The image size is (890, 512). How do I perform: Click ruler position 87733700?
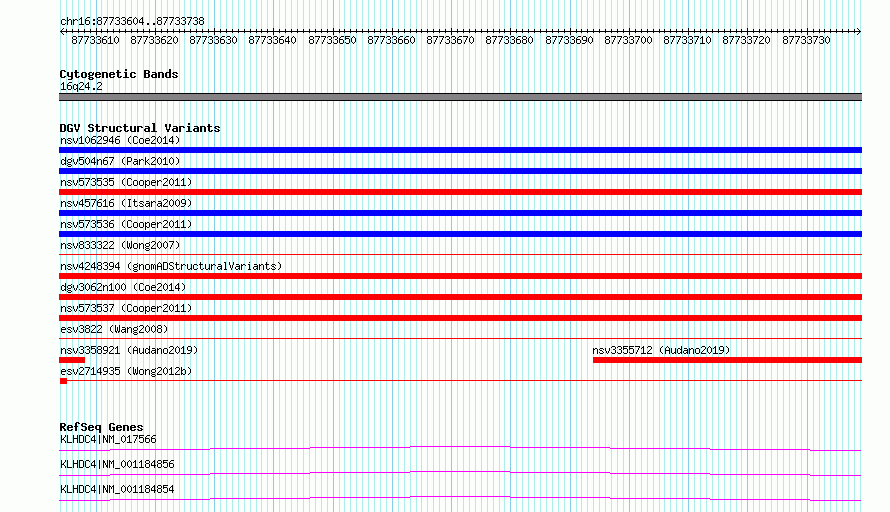(628, 40)
